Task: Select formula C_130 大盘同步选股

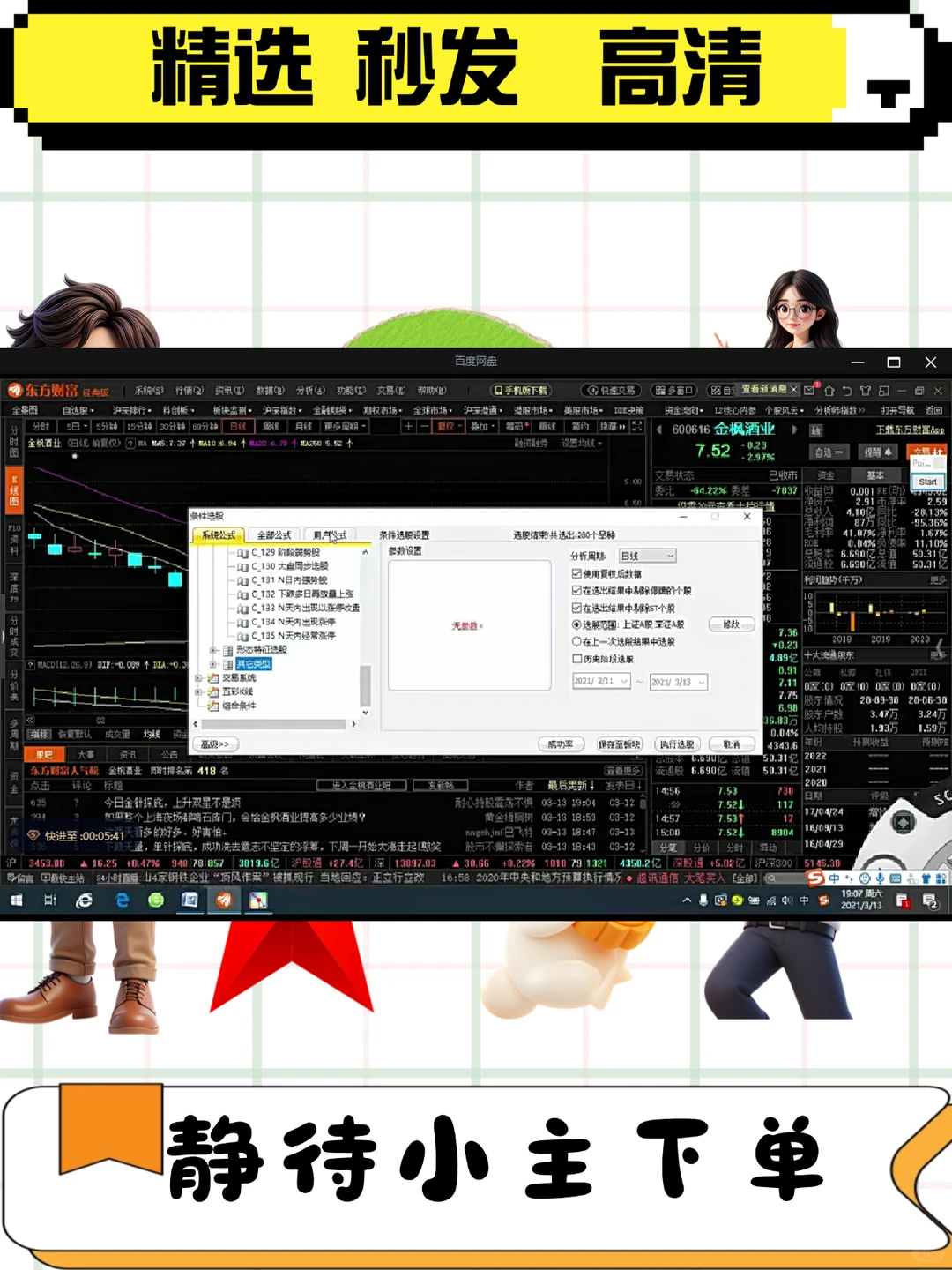Action: tap(289, 566)
